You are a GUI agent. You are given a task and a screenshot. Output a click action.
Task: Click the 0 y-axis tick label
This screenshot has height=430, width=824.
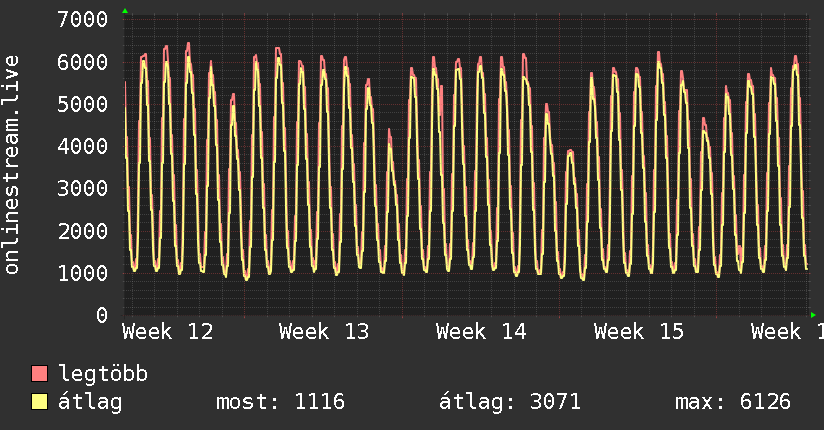(x=101, y=315)
